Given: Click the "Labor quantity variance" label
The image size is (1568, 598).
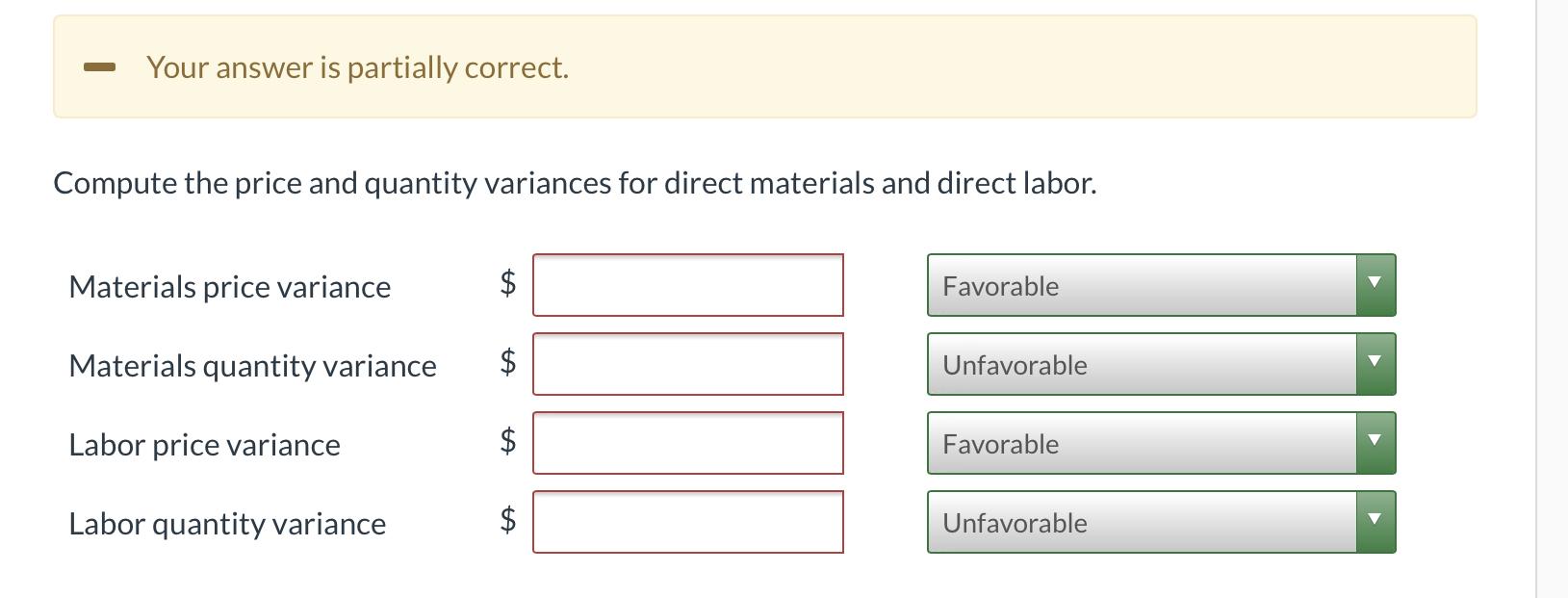Looking at the screenshot, I should [227, 524].
